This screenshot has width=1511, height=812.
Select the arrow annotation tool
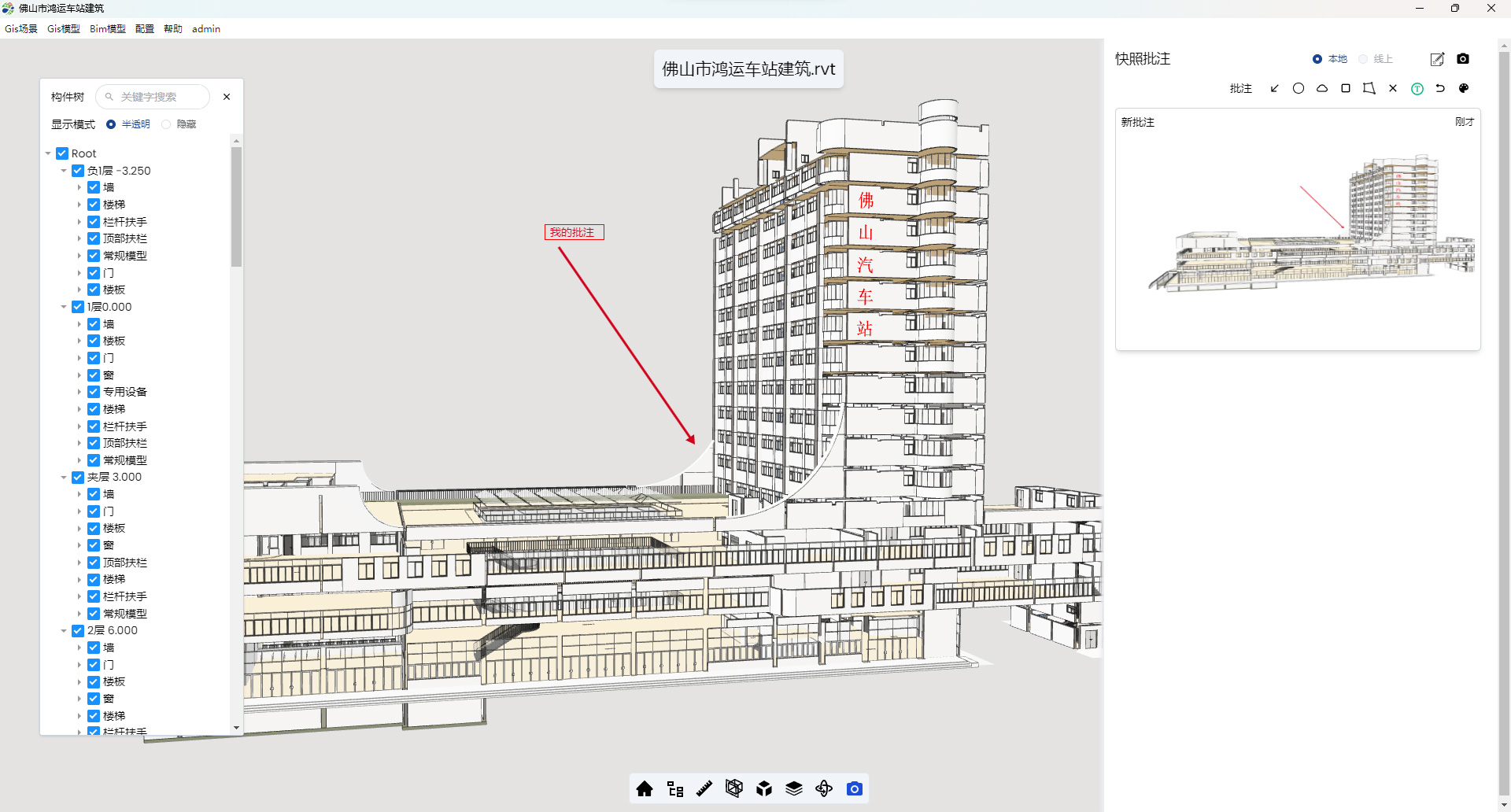coord(1275,88)
